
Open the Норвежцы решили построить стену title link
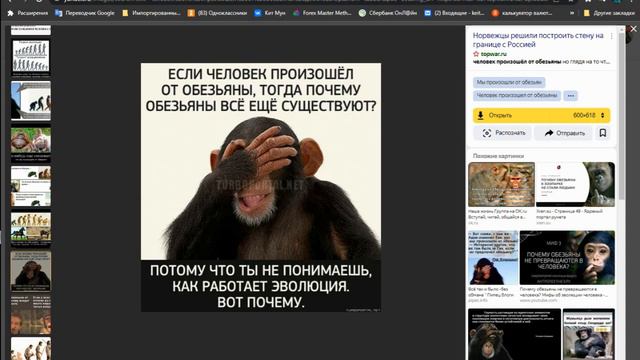pyautogui.click(x=538, y=40)
